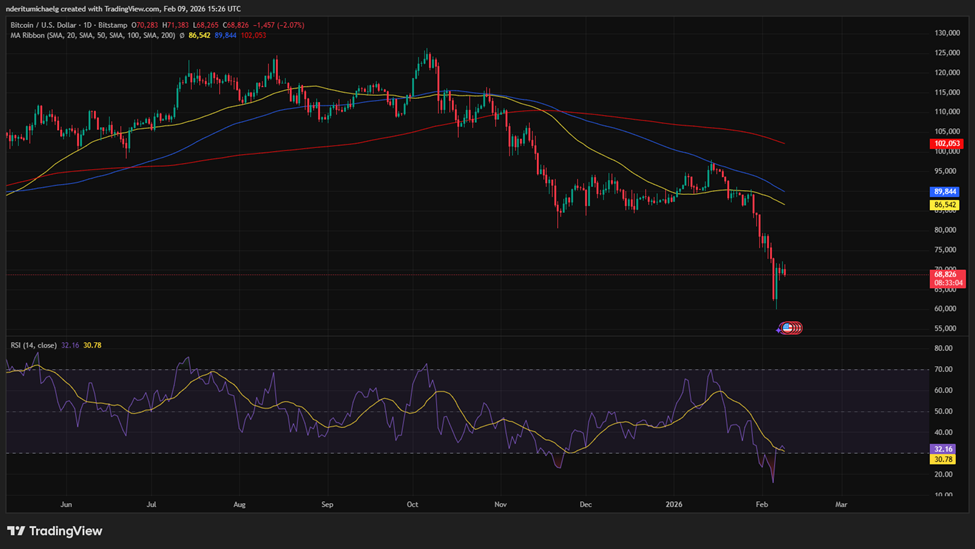Click the Feb label on time axis
The image size is (975, 549).
pyautogui.click(x=762, y=505)
